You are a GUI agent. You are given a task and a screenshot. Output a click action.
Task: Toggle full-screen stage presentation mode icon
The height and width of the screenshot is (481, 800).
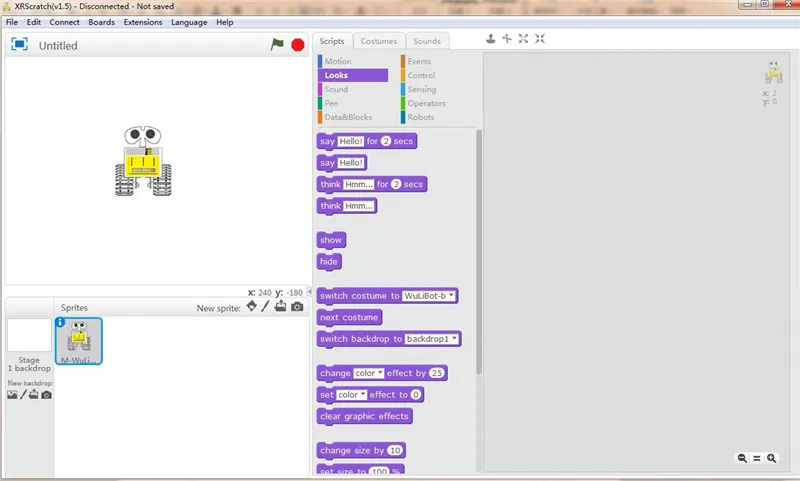click(x=19, y=44)
